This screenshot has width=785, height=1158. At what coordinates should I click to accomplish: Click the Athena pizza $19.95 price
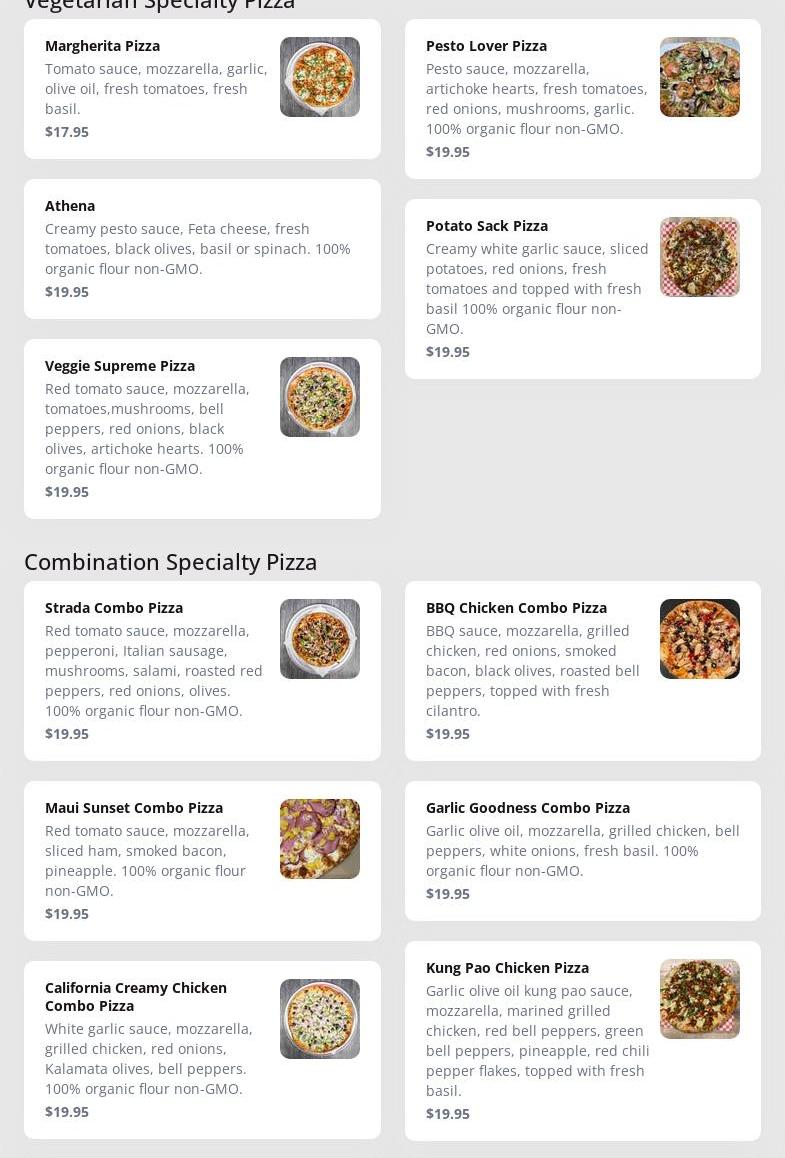click(67, 292)
